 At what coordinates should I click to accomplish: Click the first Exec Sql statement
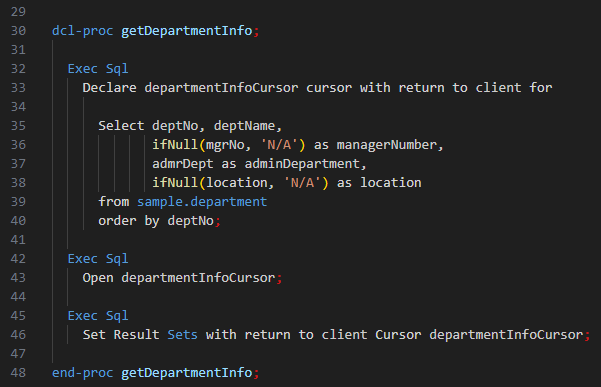tap(98, 69)
